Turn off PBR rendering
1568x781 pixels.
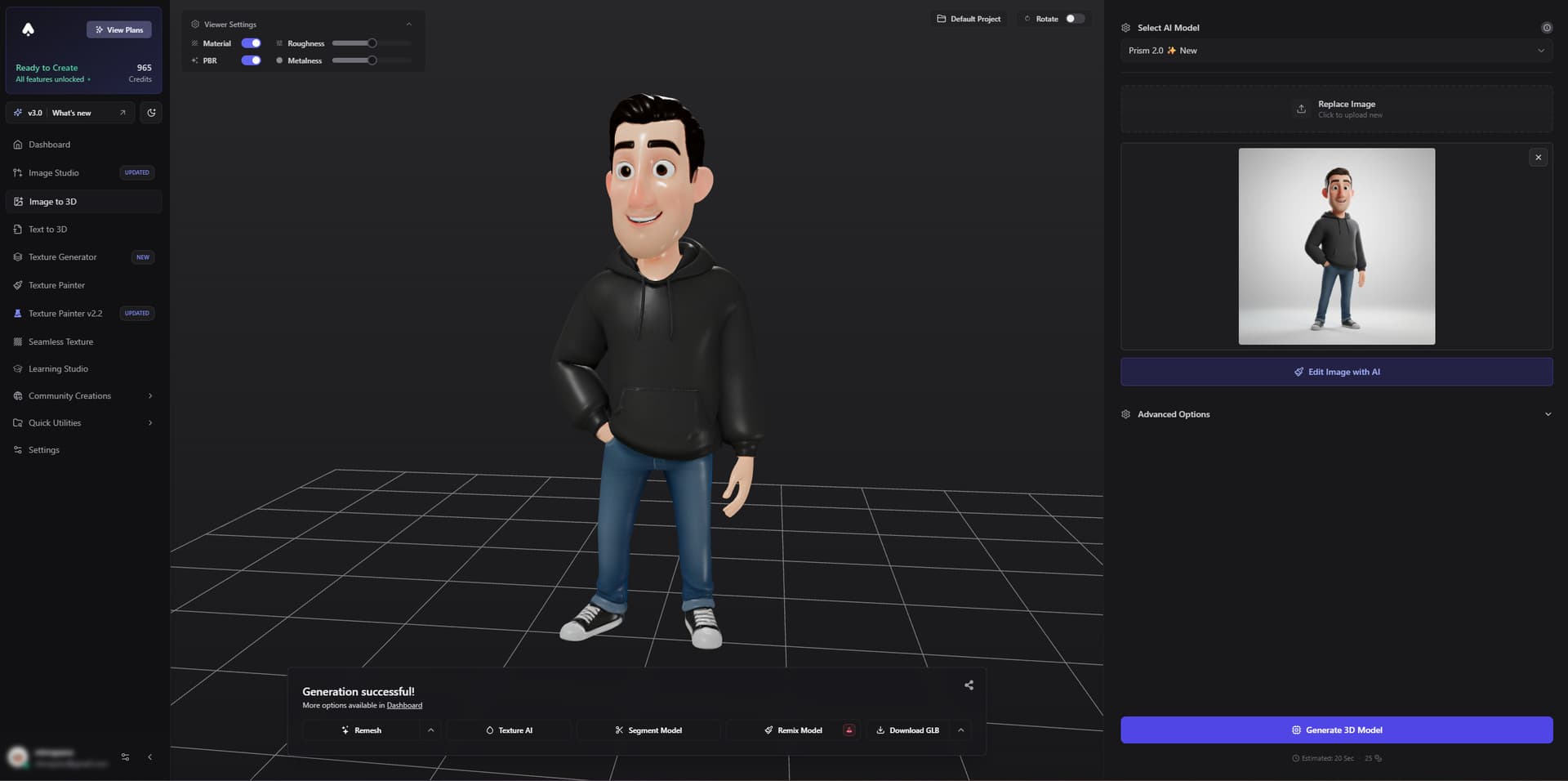pos(251,60)
